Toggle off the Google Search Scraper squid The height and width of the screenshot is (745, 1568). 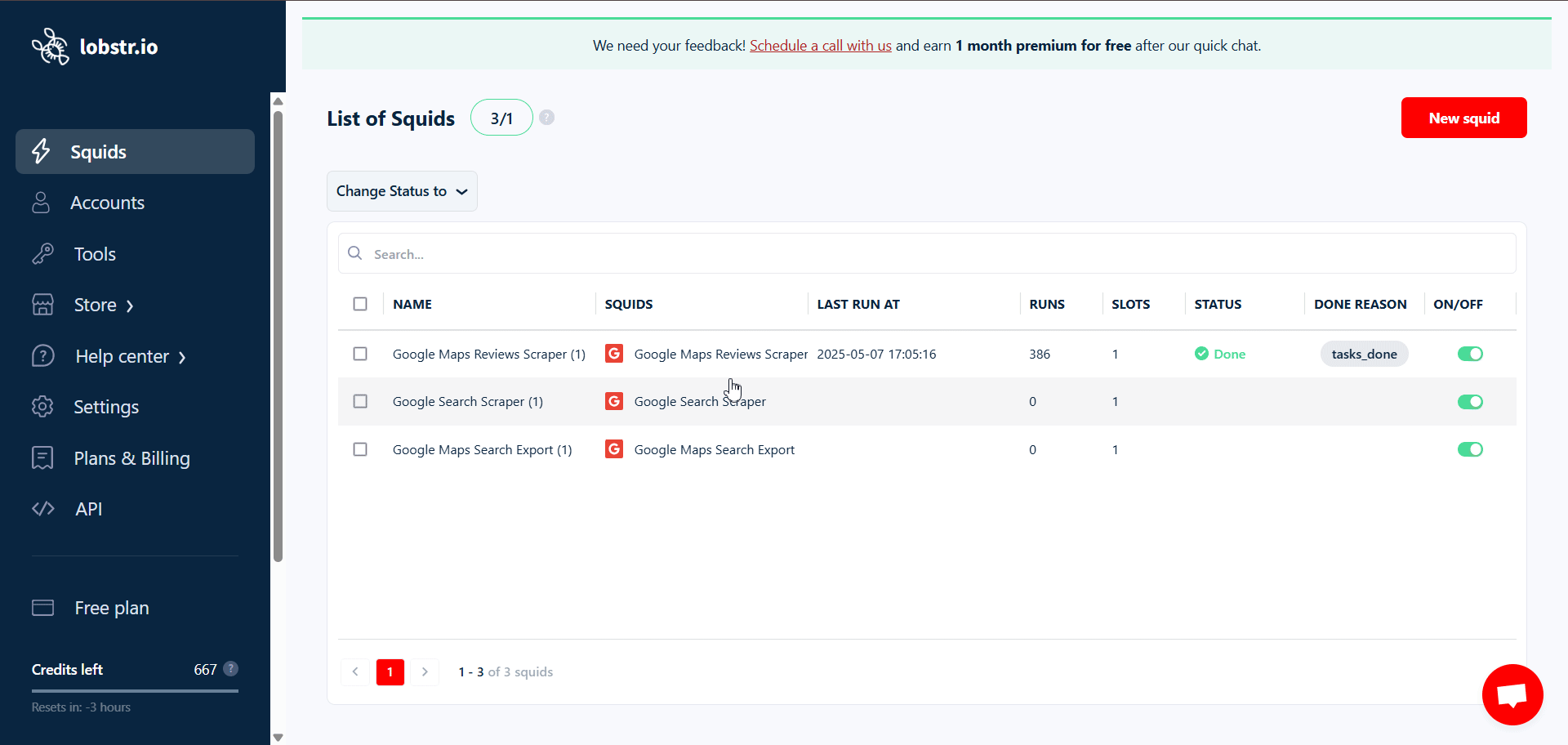pyautogui.click(x=1469, y=401)
